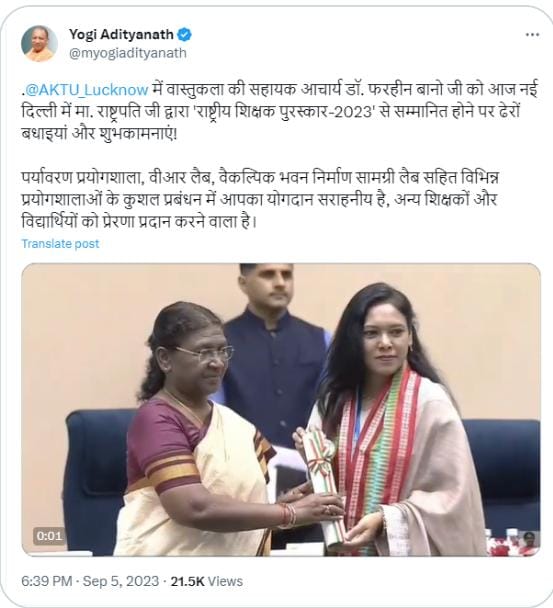
Task: Open the @myogiadityanath handle
Action: (128, 53)
